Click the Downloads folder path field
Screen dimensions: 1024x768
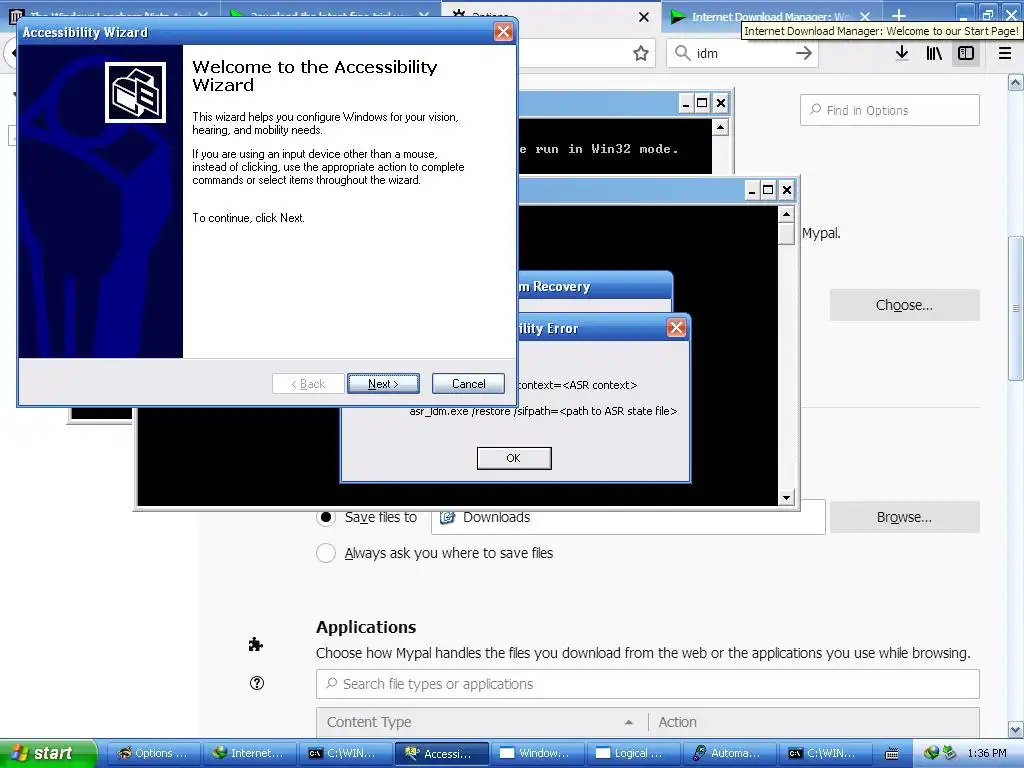pyautogui.click(x=628, y=517)
